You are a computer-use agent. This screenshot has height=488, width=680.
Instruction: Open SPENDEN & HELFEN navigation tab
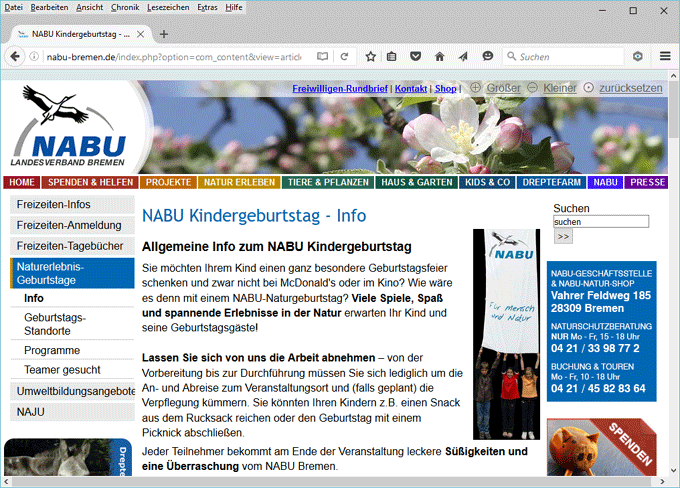(90, 182)
